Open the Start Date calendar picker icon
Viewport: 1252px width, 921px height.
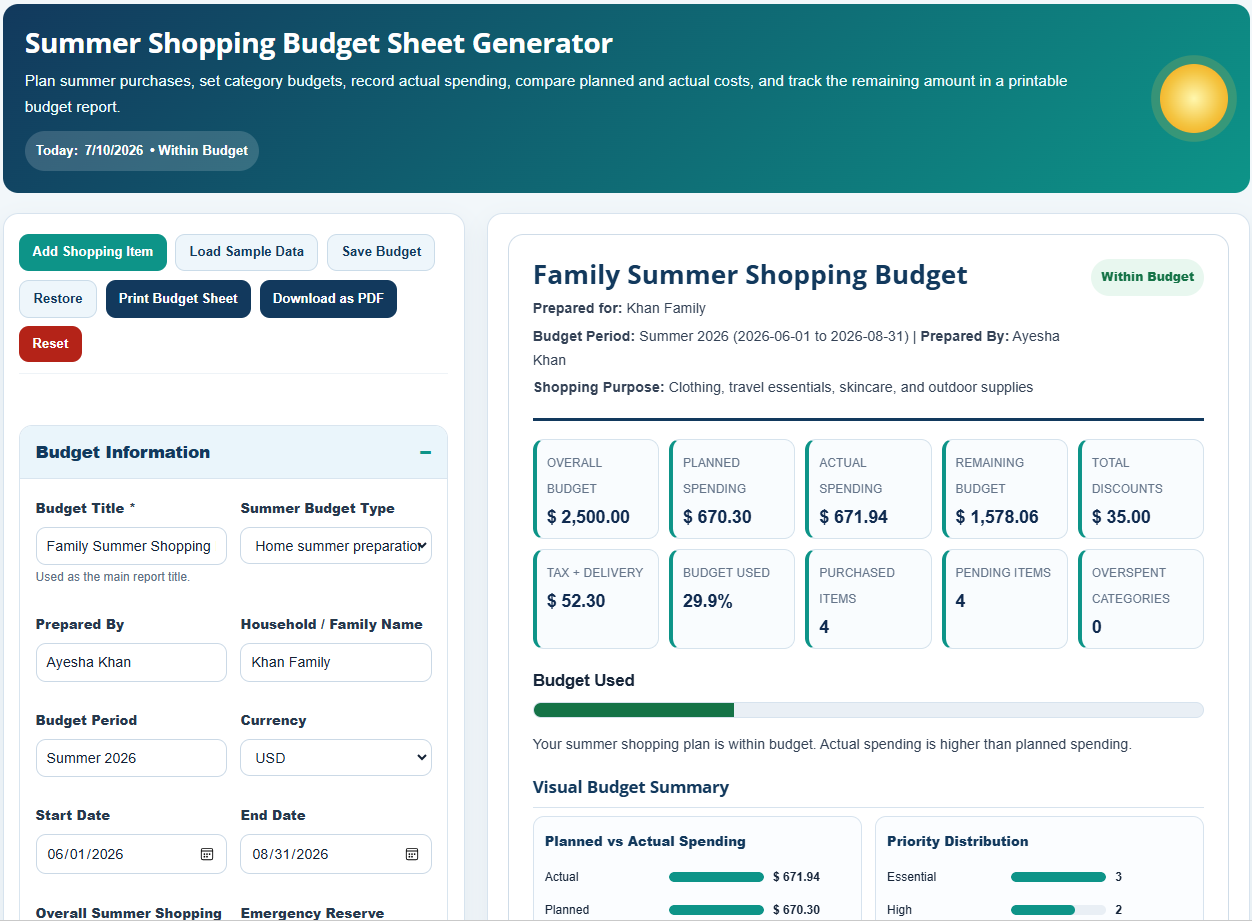pos(207,854)
